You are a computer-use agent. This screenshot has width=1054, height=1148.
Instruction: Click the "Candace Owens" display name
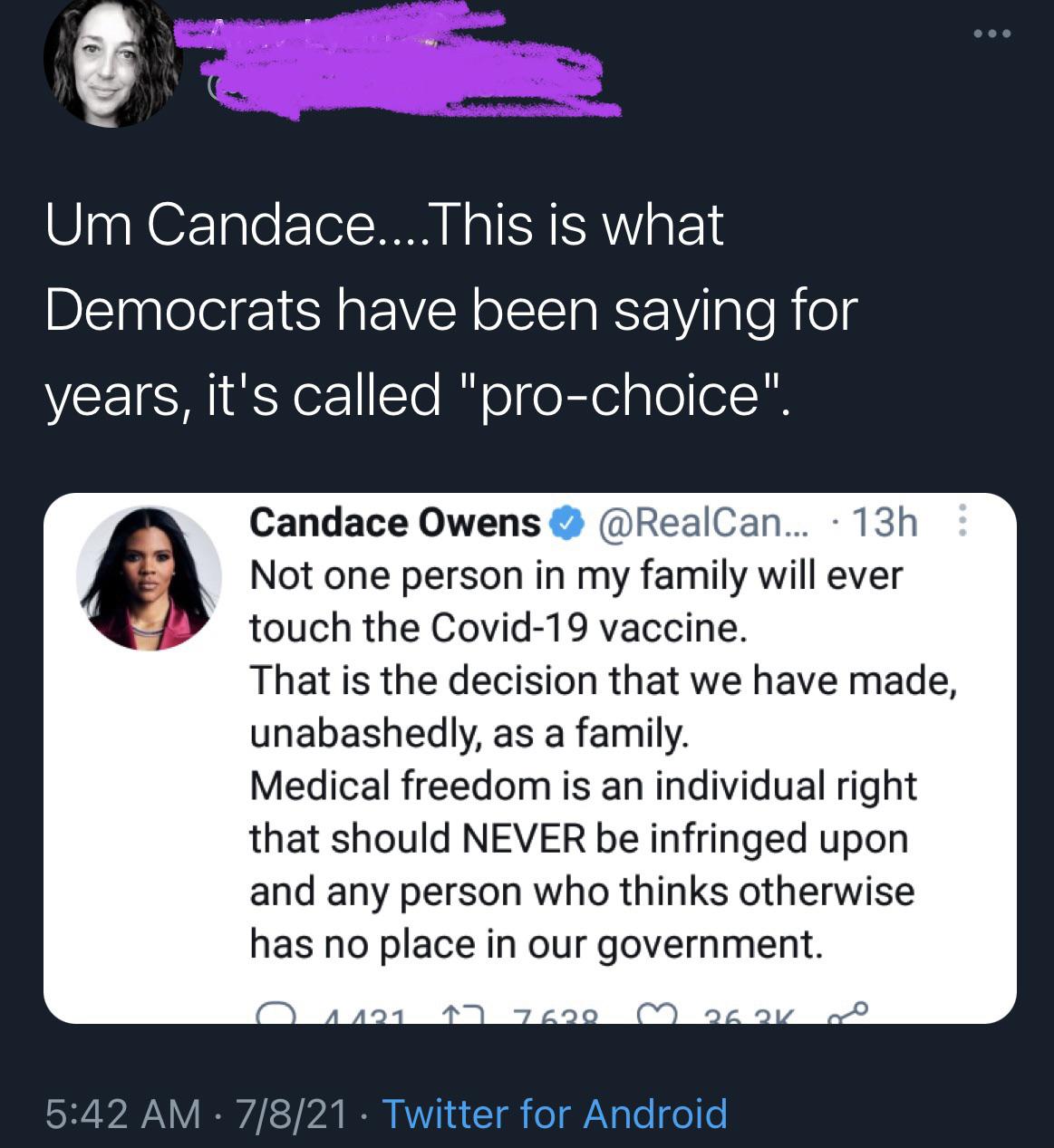pos(394,523)
